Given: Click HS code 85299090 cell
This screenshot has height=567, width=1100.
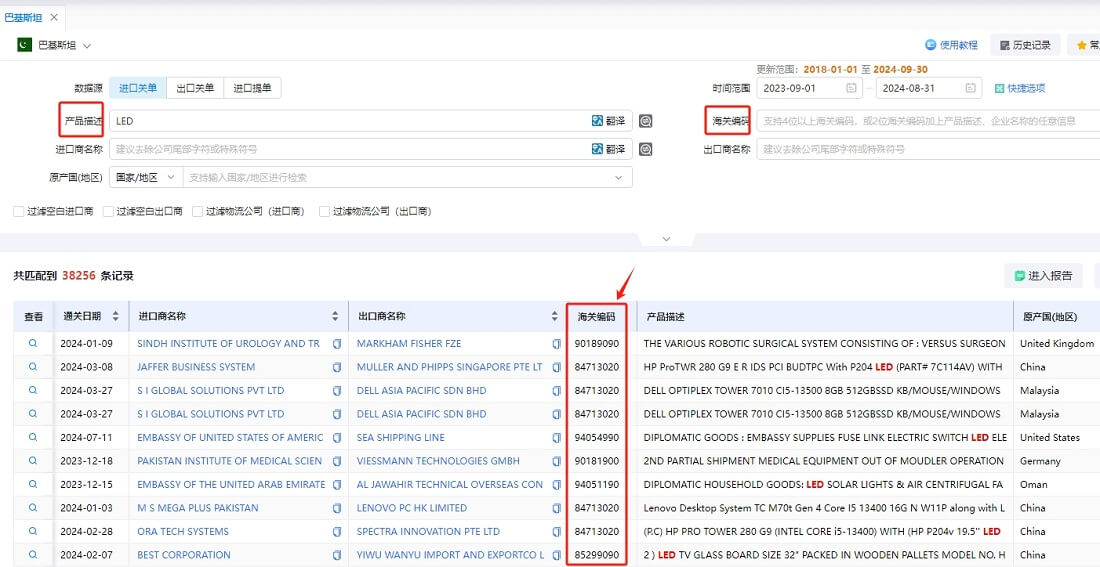Looking at the screenshot, I should (x=596, y=555).
